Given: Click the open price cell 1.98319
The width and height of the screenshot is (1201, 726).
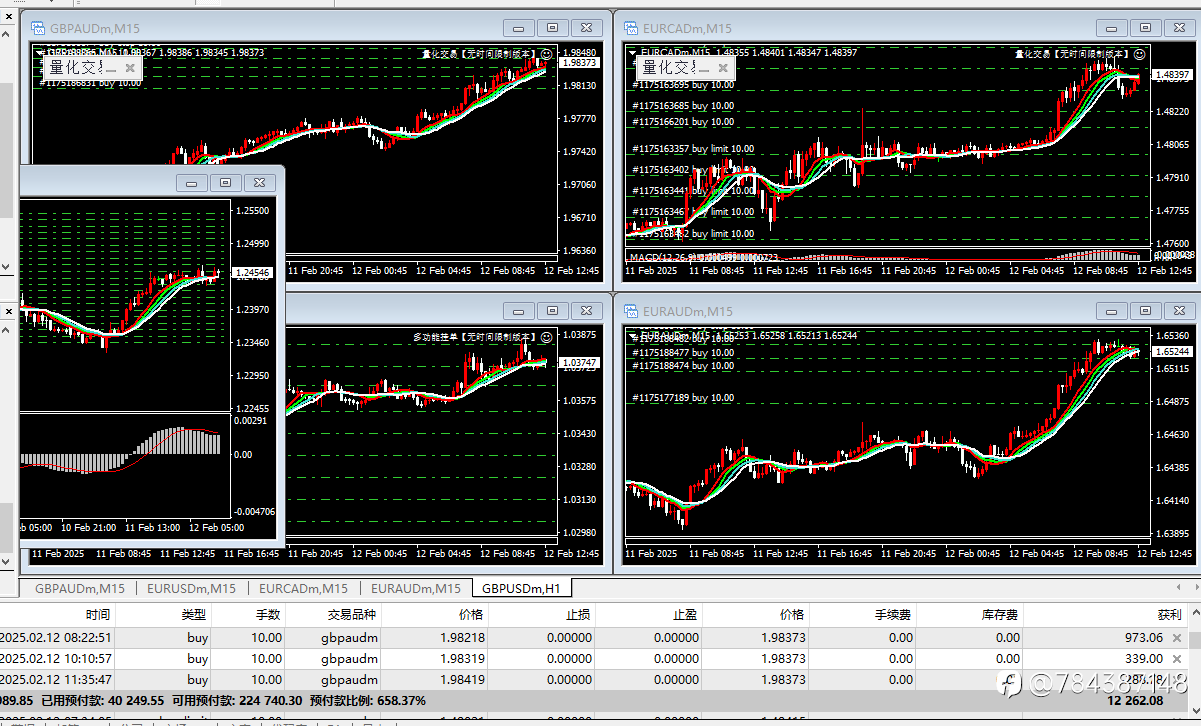Looking at the screenshot, I should (x=462, y=659).
